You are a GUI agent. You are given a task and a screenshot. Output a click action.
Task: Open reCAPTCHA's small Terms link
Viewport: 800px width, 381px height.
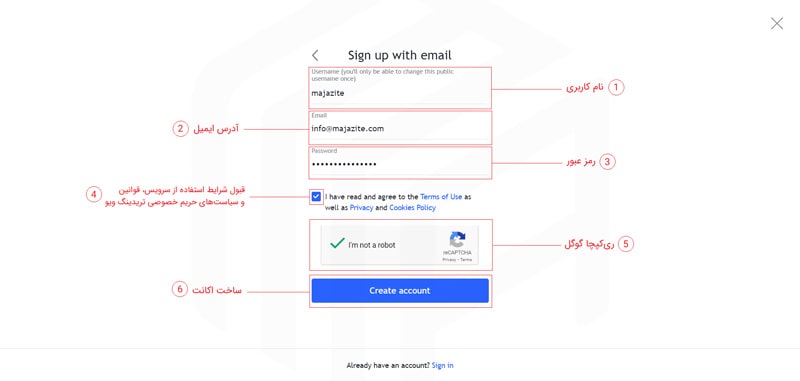466,260
